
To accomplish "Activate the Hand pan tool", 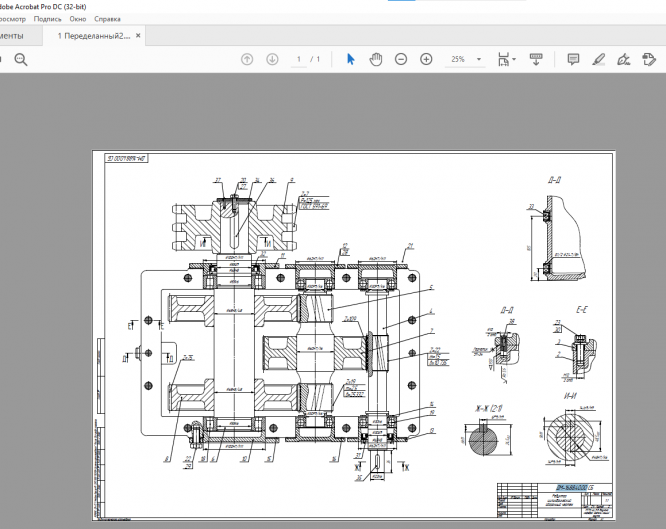I will pos(376,60).
